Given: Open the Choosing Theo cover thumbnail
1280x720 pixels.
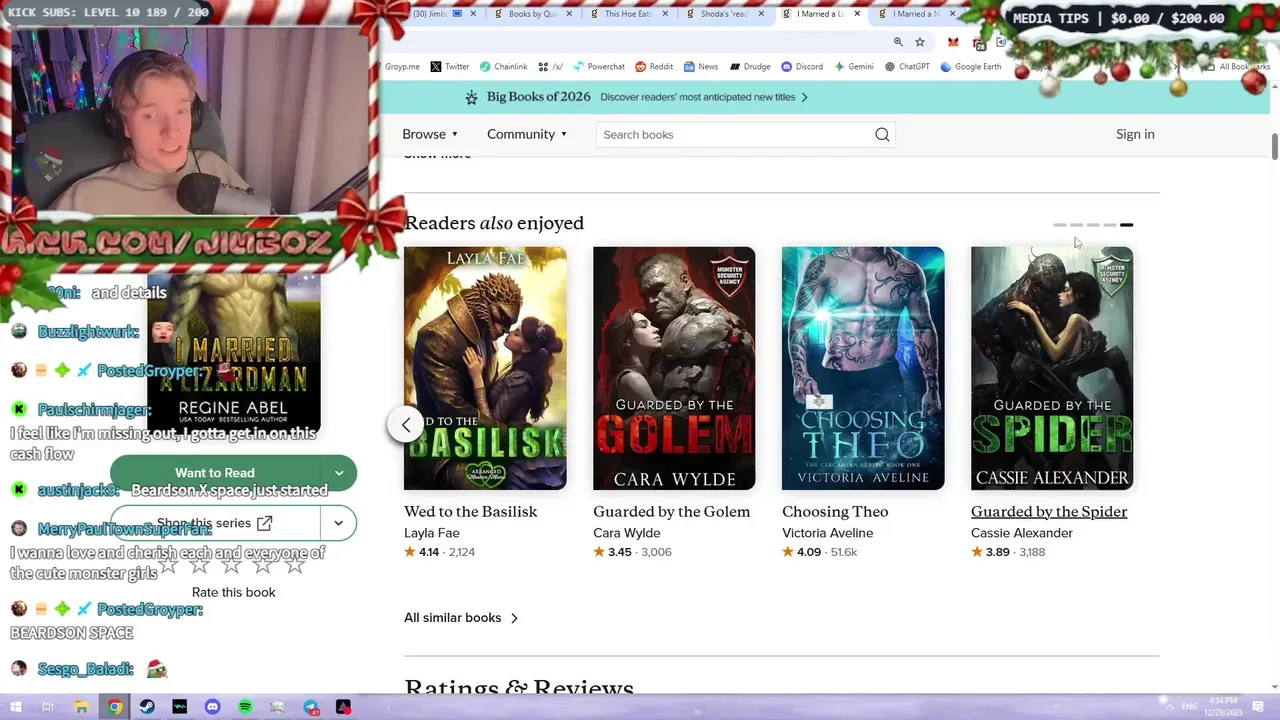Looking at the screenshot, I should pyautogui.click(x=863, y=368).
